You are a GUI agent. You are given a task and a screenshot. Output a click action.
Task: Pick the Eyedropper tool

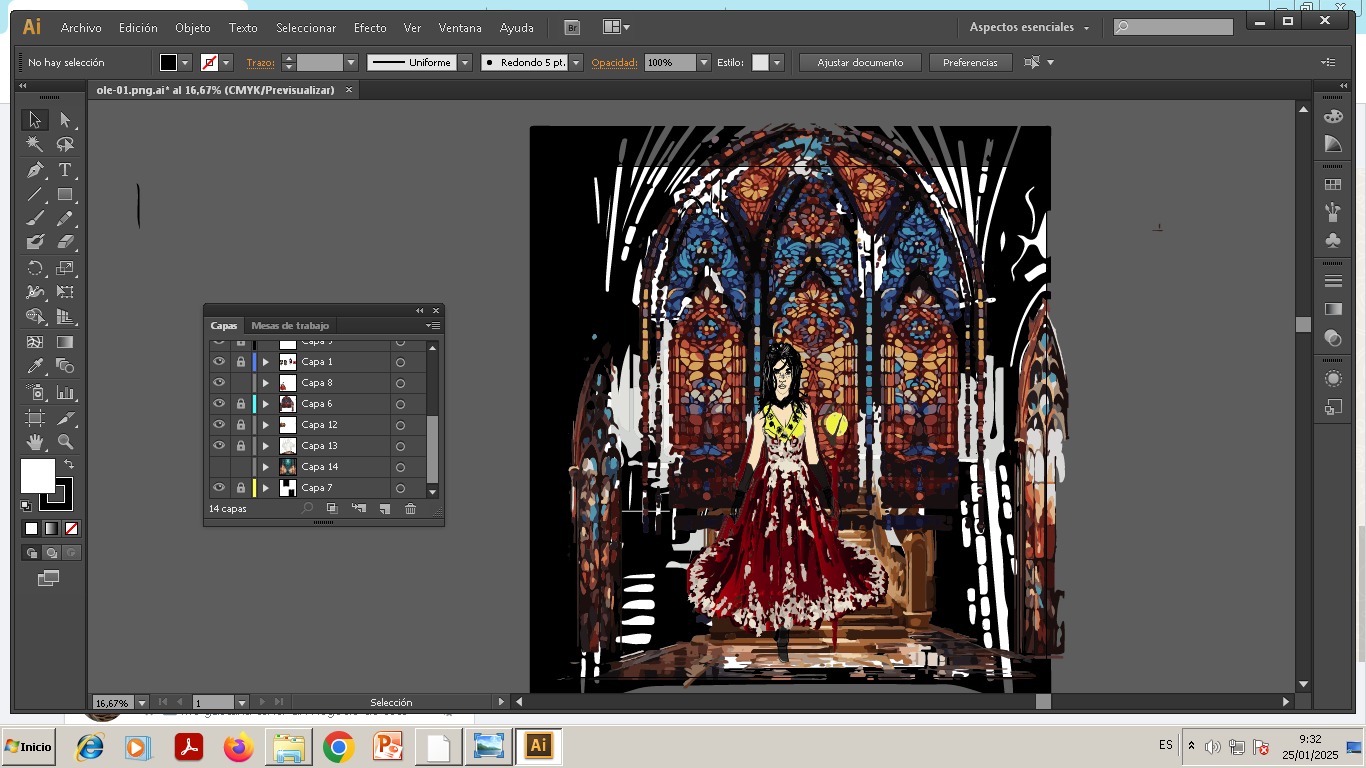[x=35, y=367]
